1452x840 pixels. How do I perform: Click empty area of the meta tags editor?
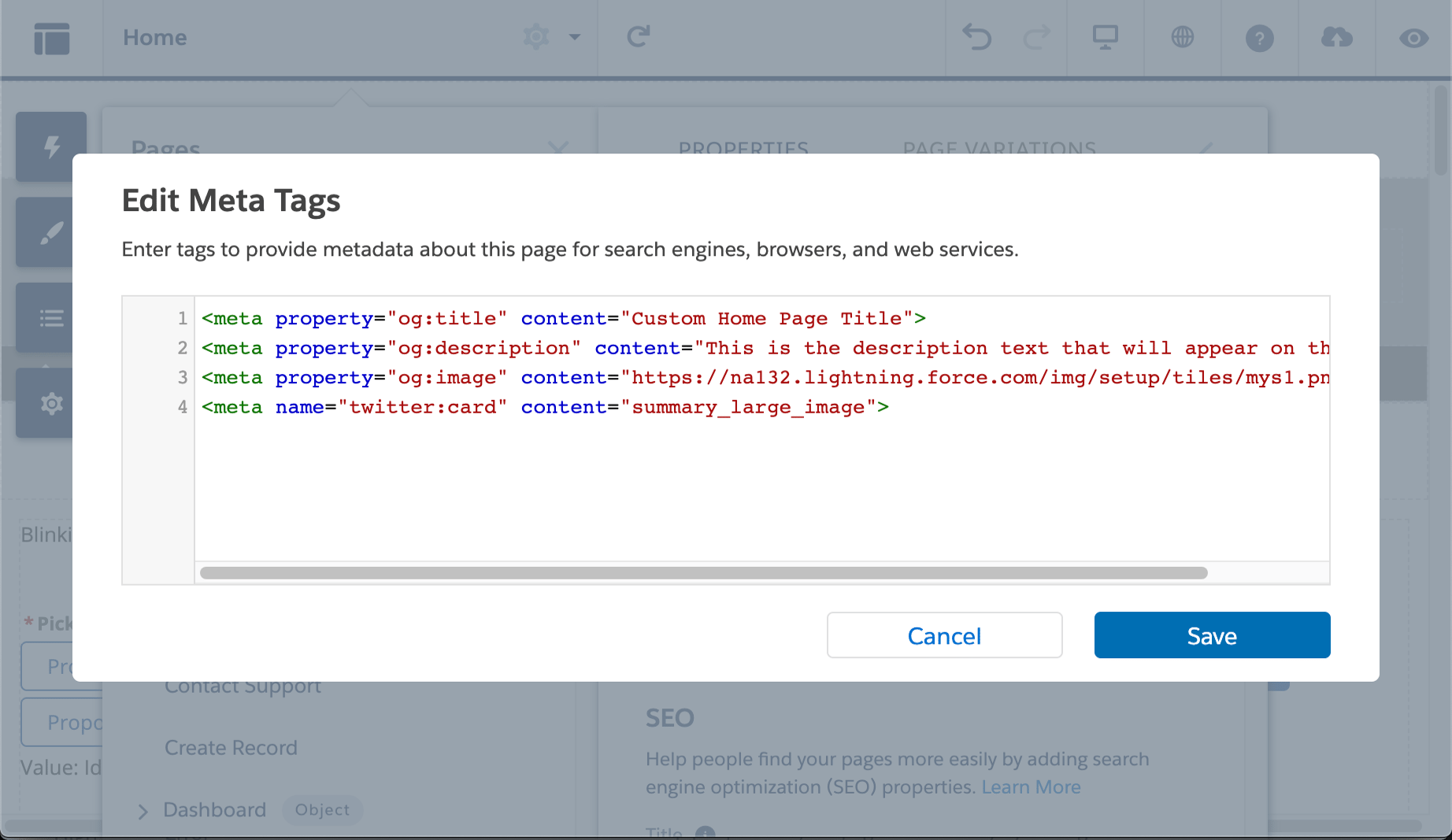tap(762, 488)
